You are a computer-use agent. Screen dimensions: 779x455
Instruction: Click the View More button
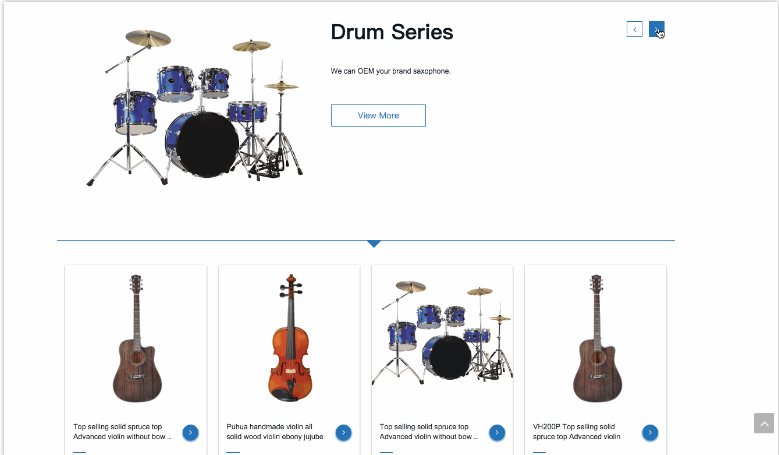click(x=378, y=115)
